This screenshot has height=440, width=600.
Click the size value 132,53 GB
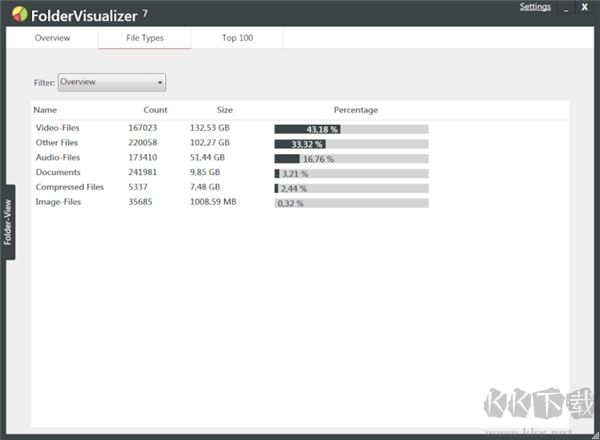tap(210, 128)
